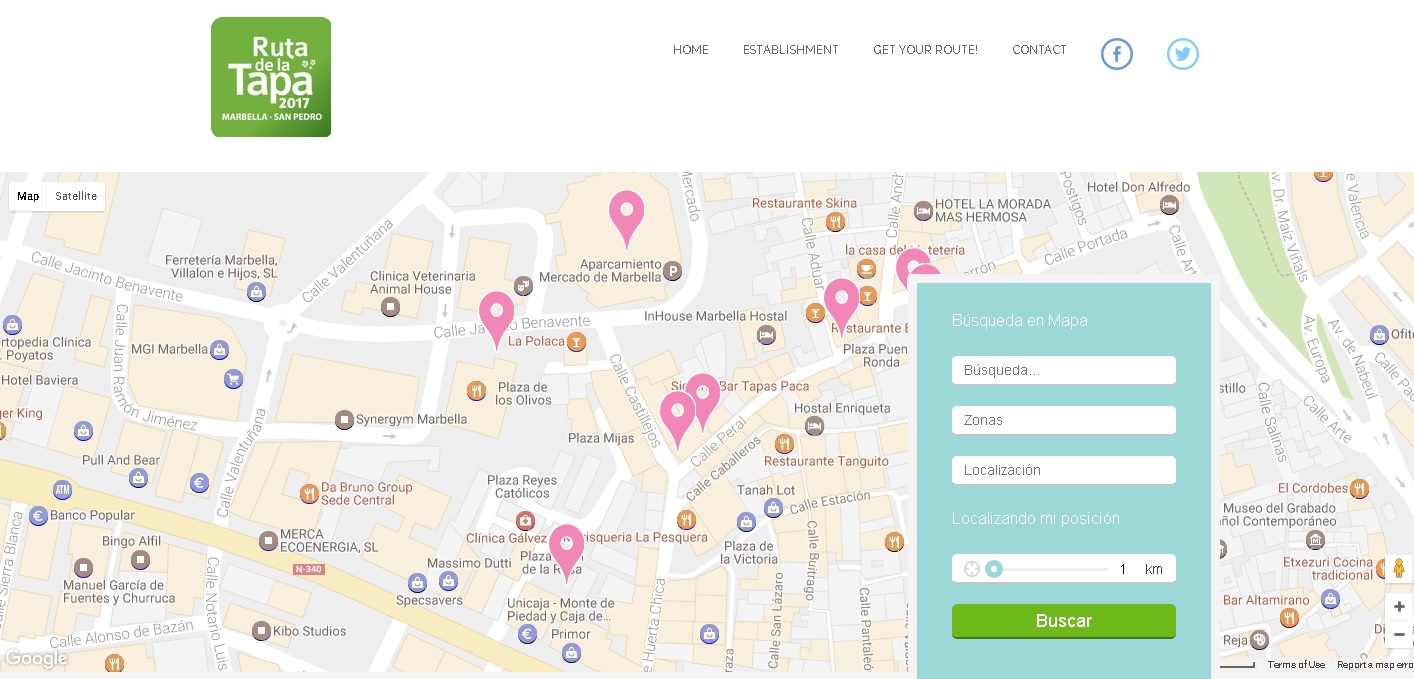
Task: Switch map to Satellite view
Action: [76, 196]
